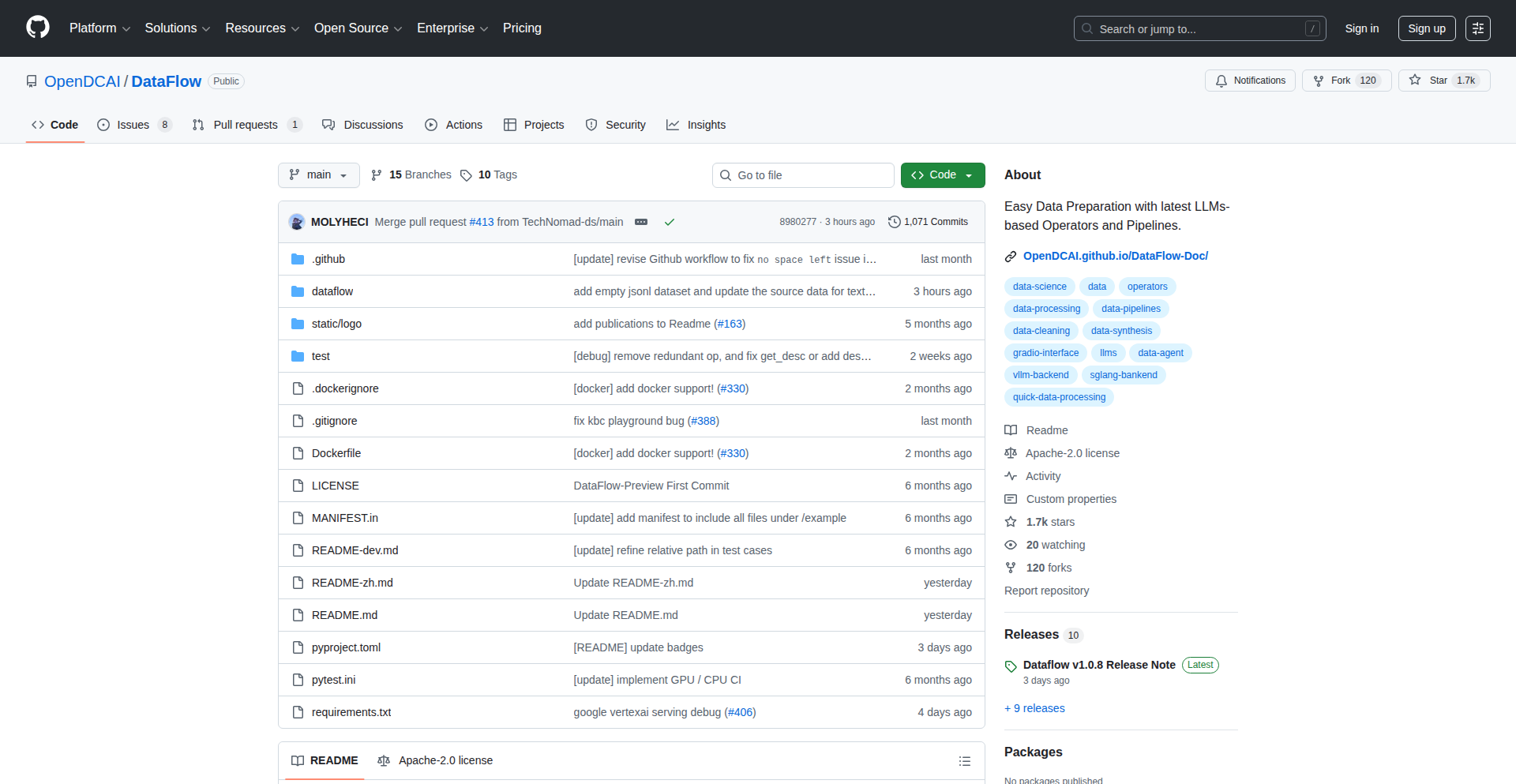Screen dimensions: 1516x784
Task: Open the dataflow folder icon
Action: click(x=298, y=291)
